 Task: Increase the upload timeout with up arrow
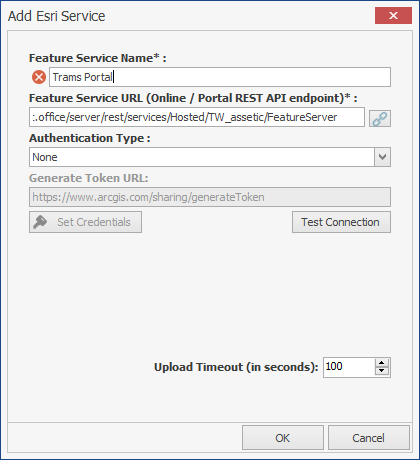coord(382,363)
